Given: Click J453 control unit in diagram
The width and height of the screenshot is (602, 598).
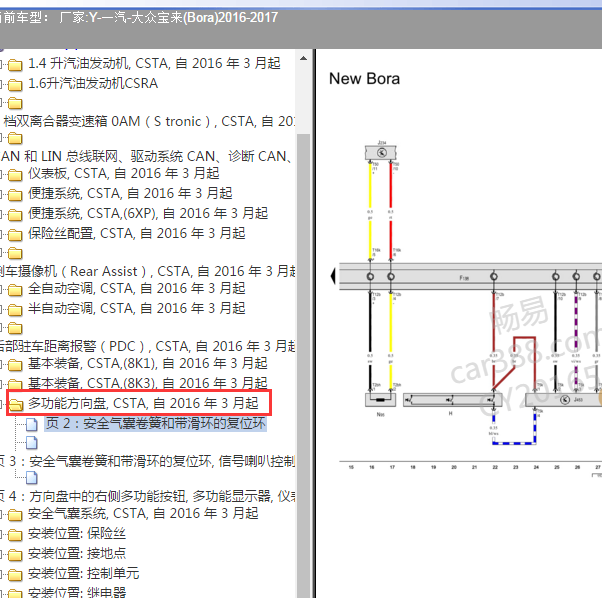Looking at the screenshot, I should point(565,400).
